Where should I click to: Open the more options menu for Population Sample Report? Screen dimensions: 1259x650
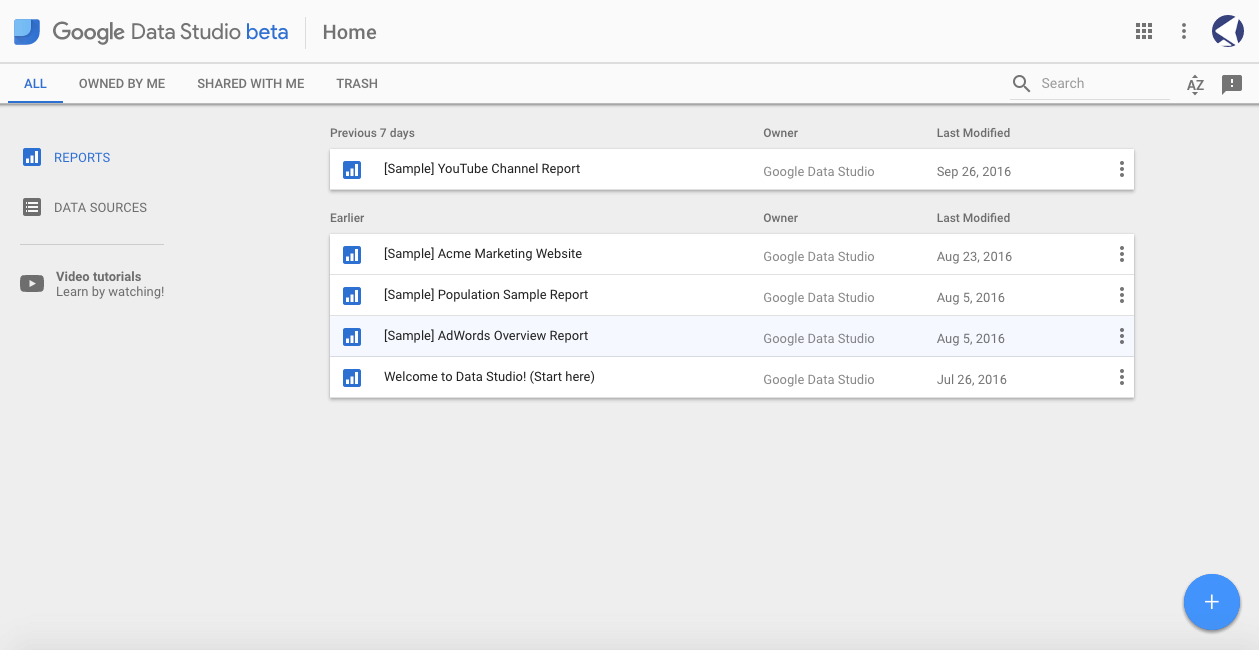[x=1122, y=295]
